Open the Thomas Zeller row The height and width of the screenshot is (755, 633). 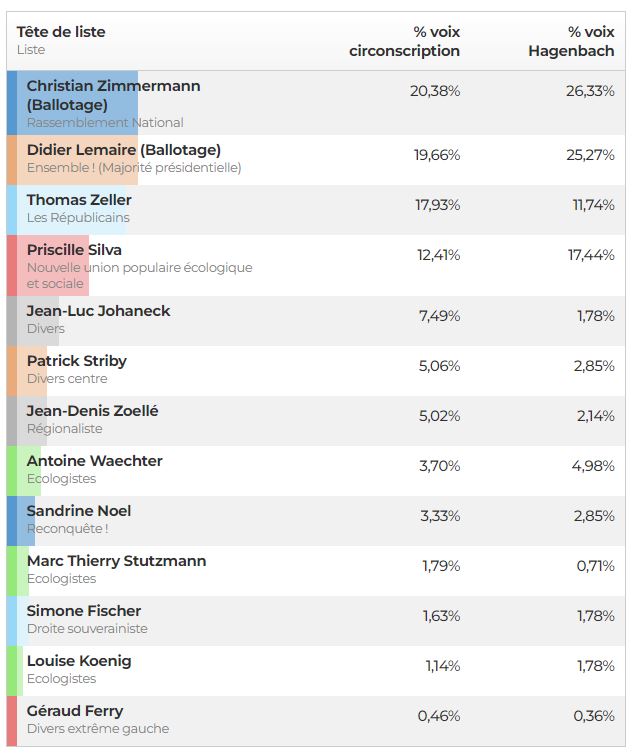click(79, 200)
